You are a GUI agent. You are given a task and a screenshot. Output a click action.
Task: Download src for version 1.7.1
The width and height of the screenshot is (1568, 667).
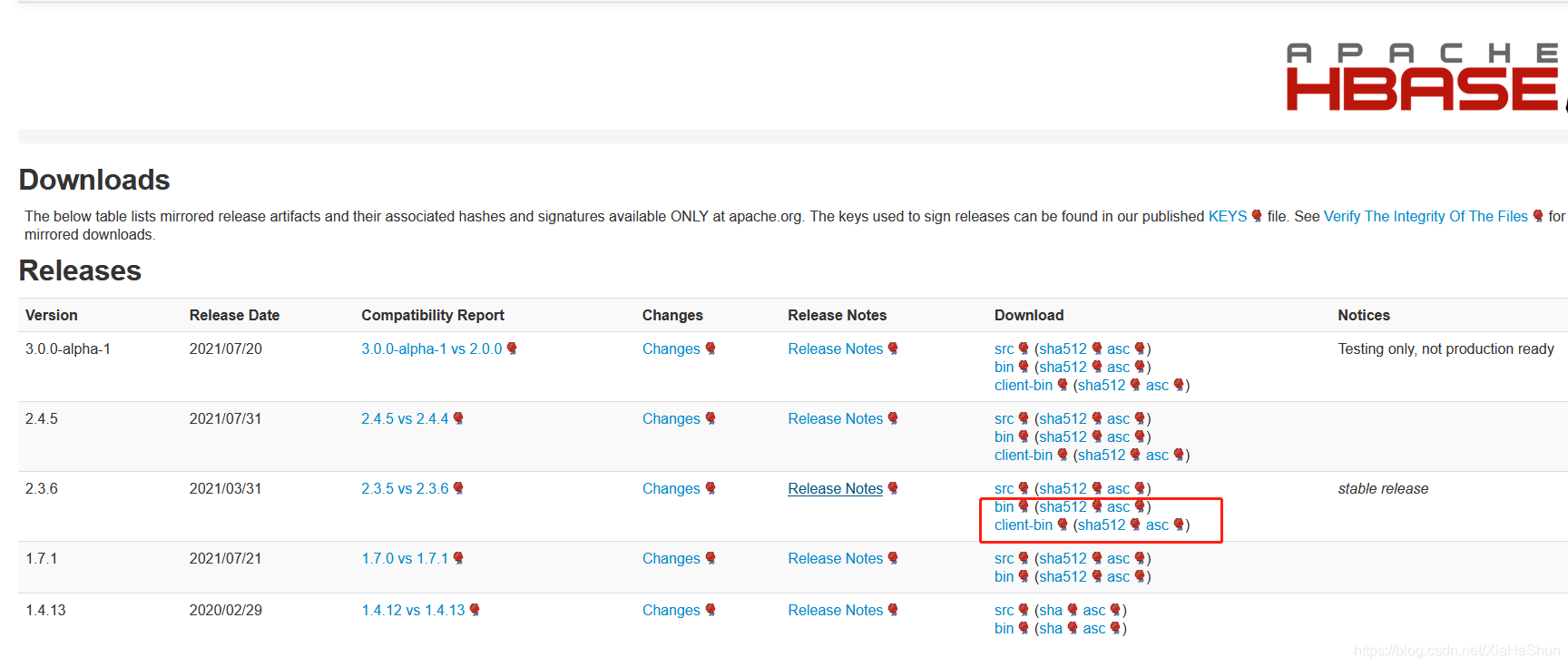1004,558
